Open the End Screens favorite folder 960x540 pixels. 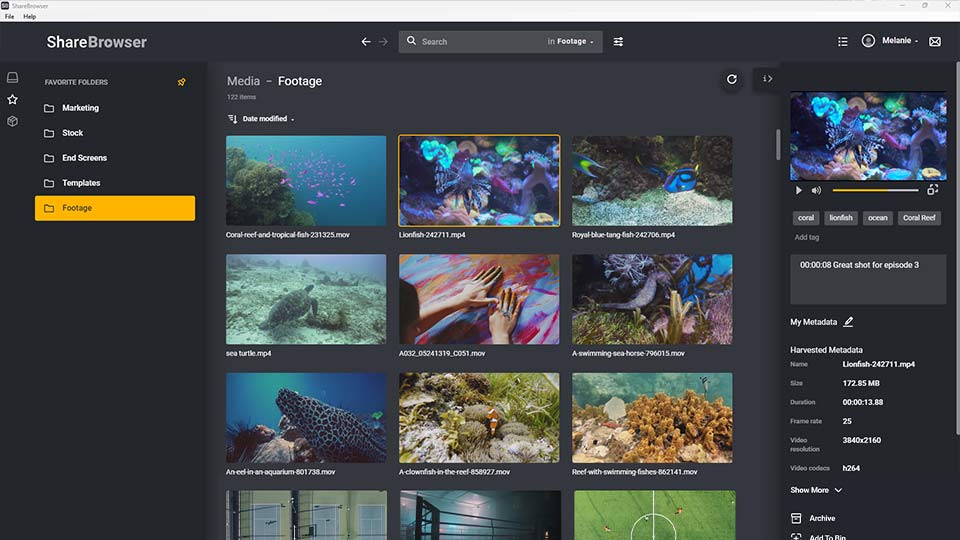pos(115,158)
